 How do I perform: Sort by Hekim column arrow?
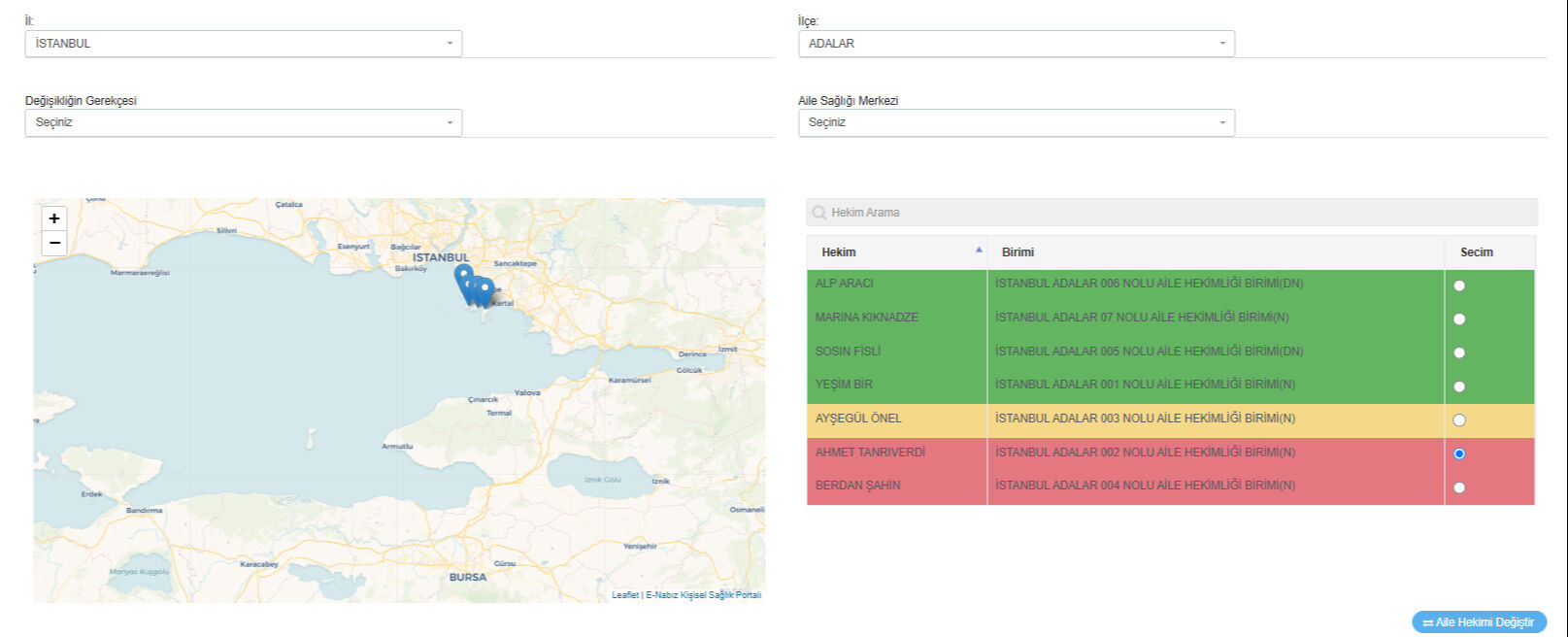(x=979, y=251)
